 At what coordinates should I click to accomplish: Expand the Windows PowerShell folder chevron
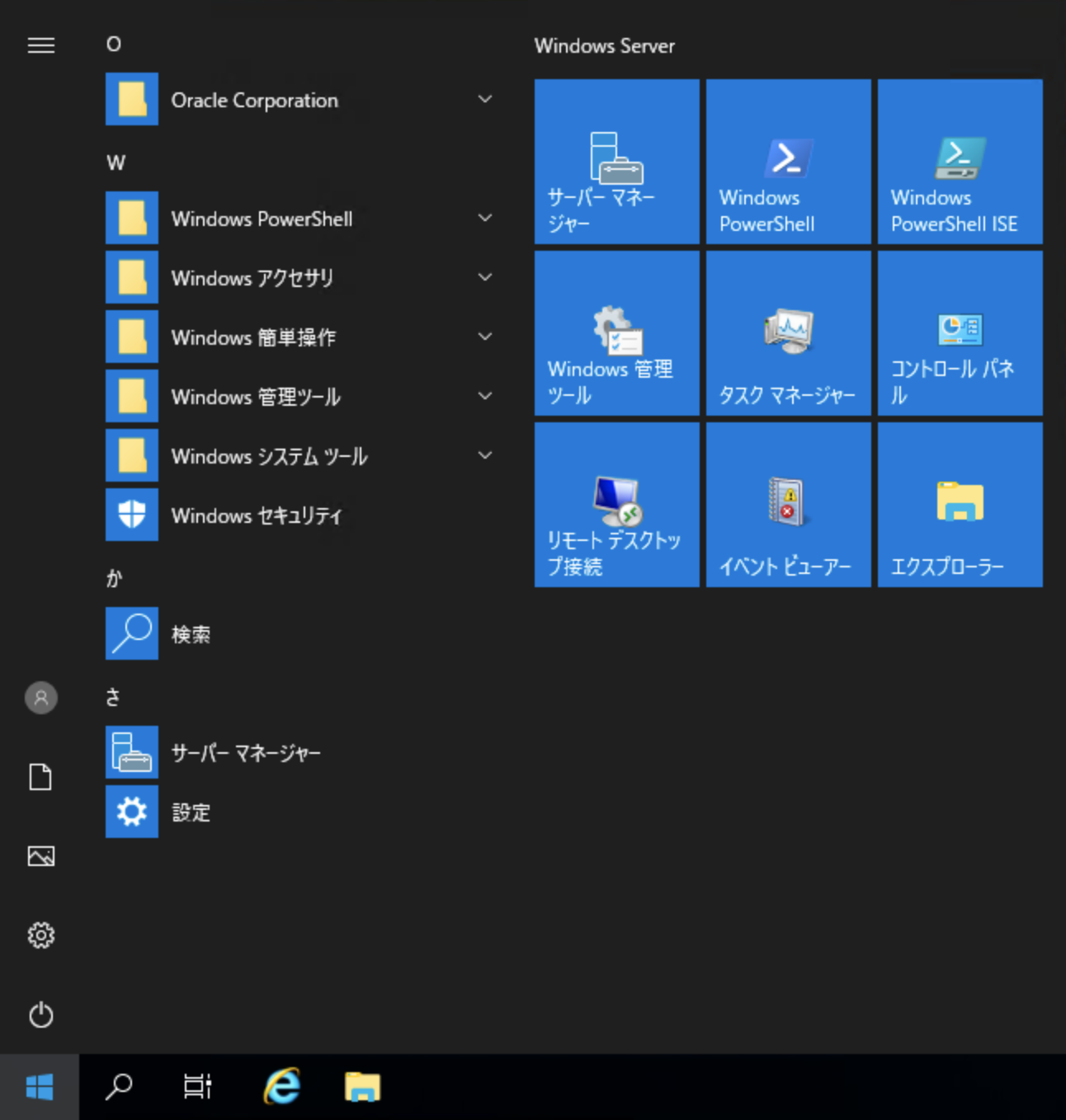(485, 218)
